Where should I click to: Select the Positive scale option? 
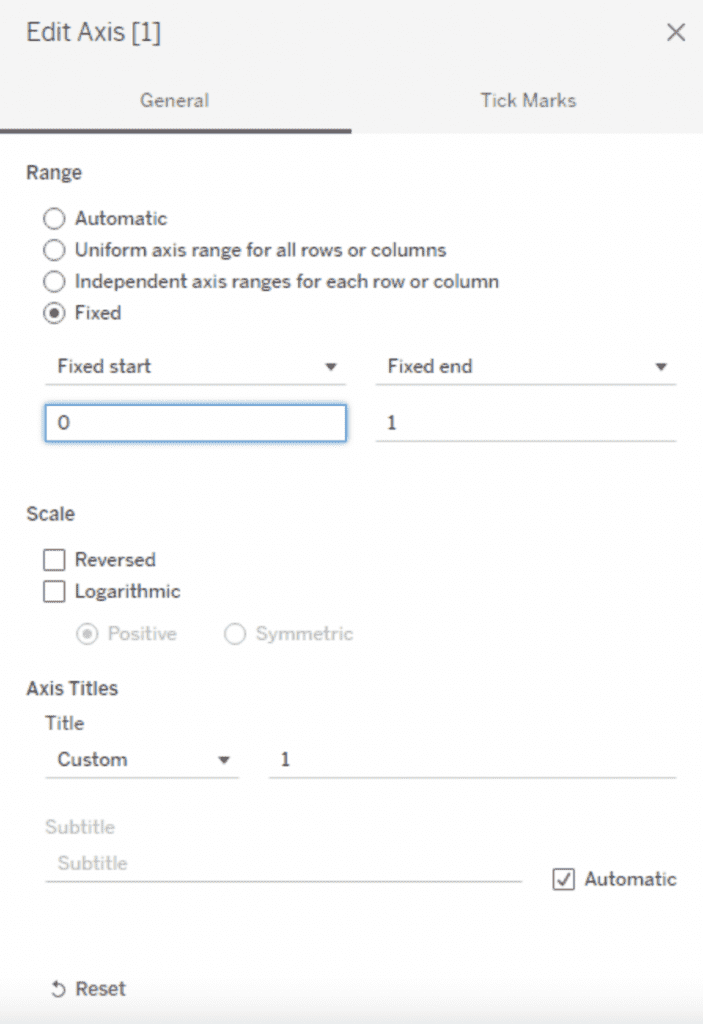87,634
